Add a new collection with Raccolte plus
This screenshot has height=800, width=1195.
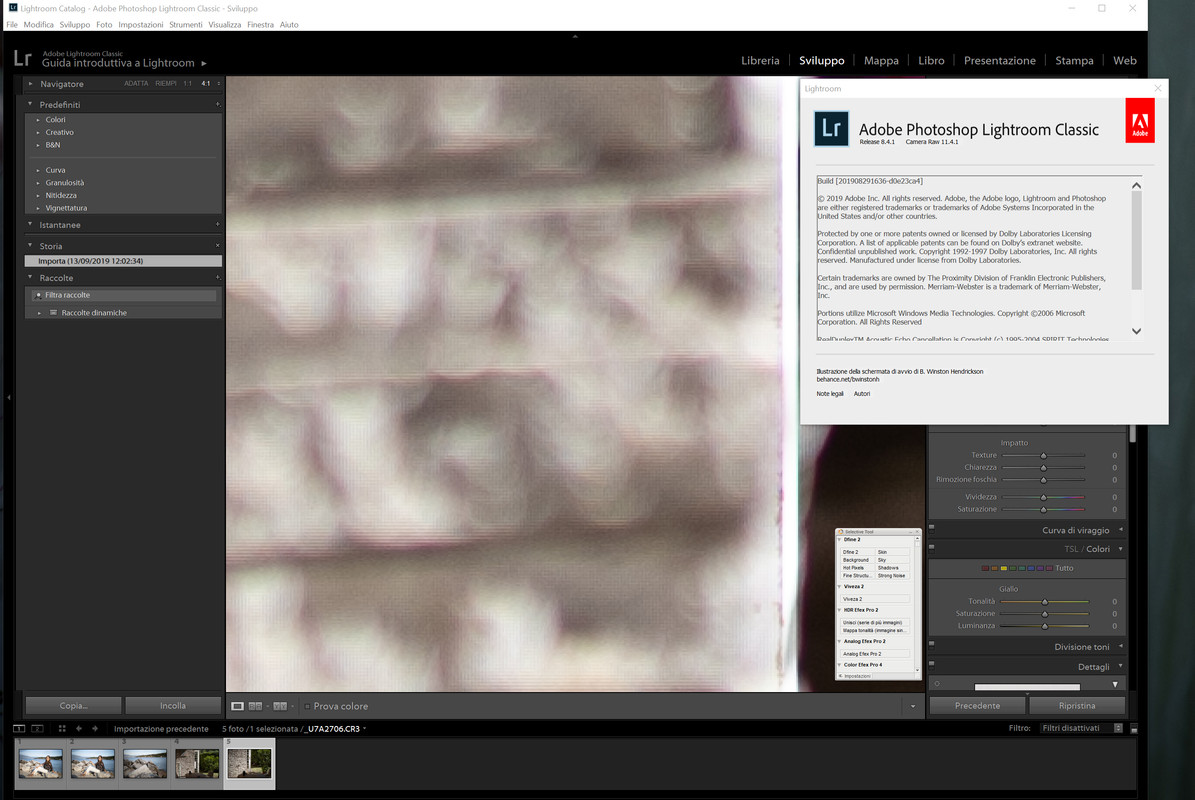[217, 277]
